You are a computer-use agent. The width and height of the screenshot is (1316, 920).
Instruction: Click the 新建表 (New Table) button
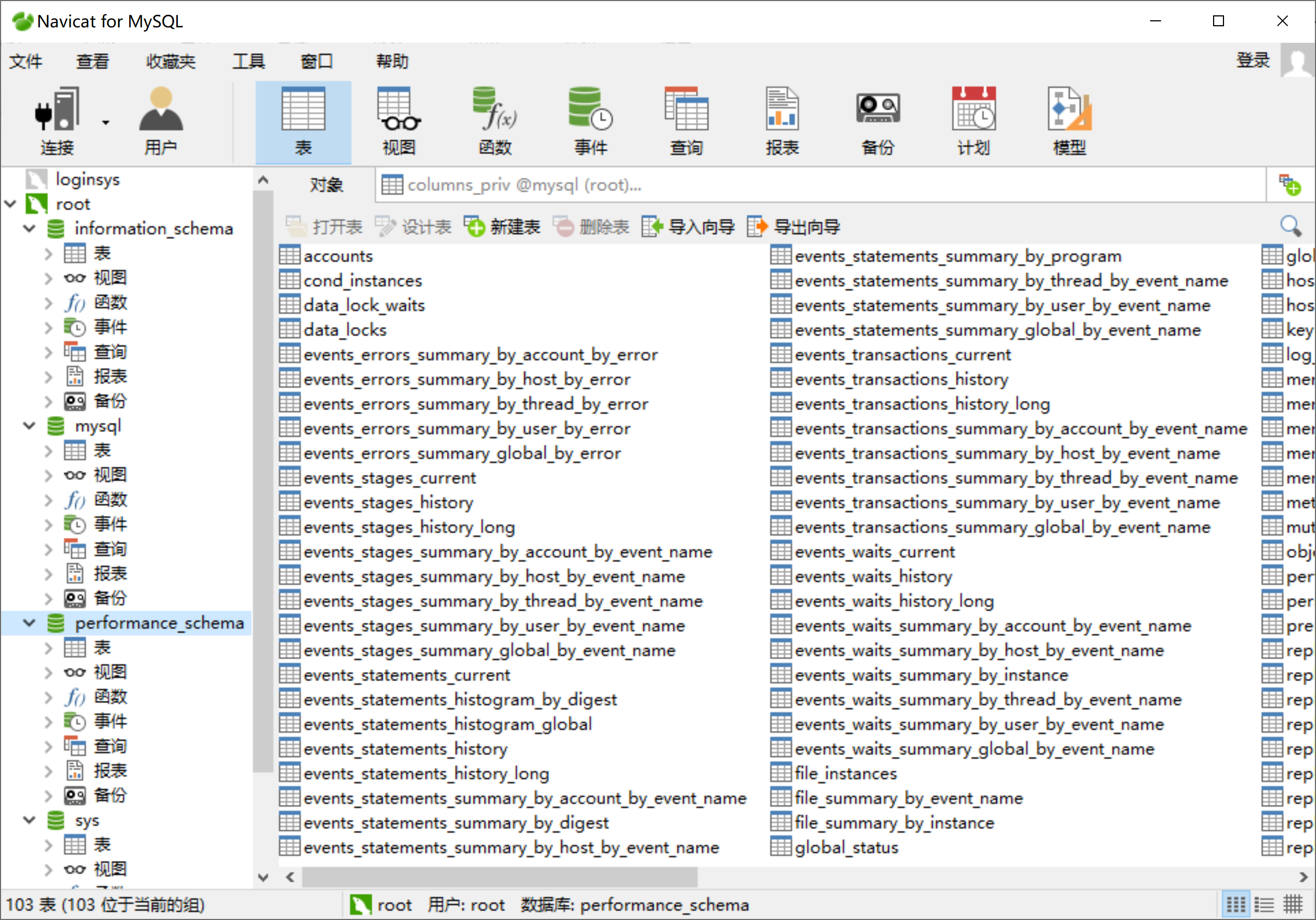[503, 227]
